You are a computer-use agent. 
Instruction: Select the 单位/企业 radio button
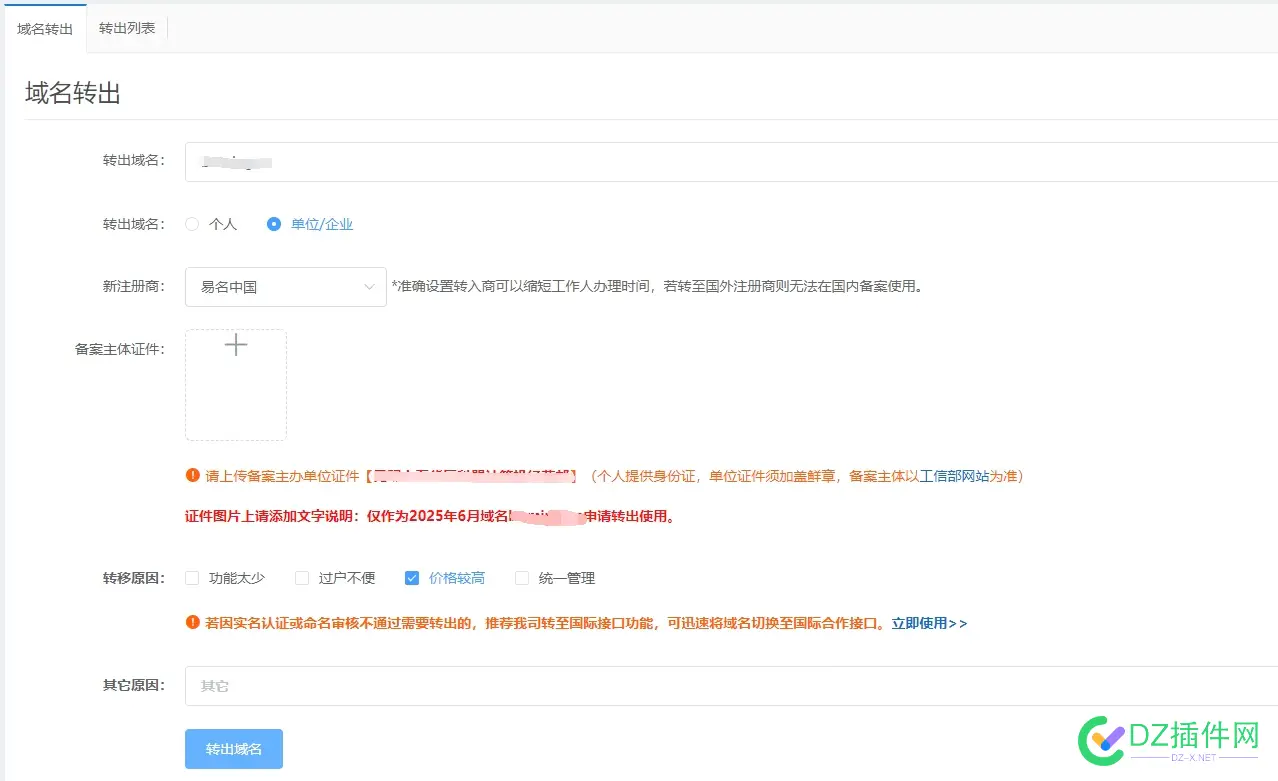tap(273, 224)
